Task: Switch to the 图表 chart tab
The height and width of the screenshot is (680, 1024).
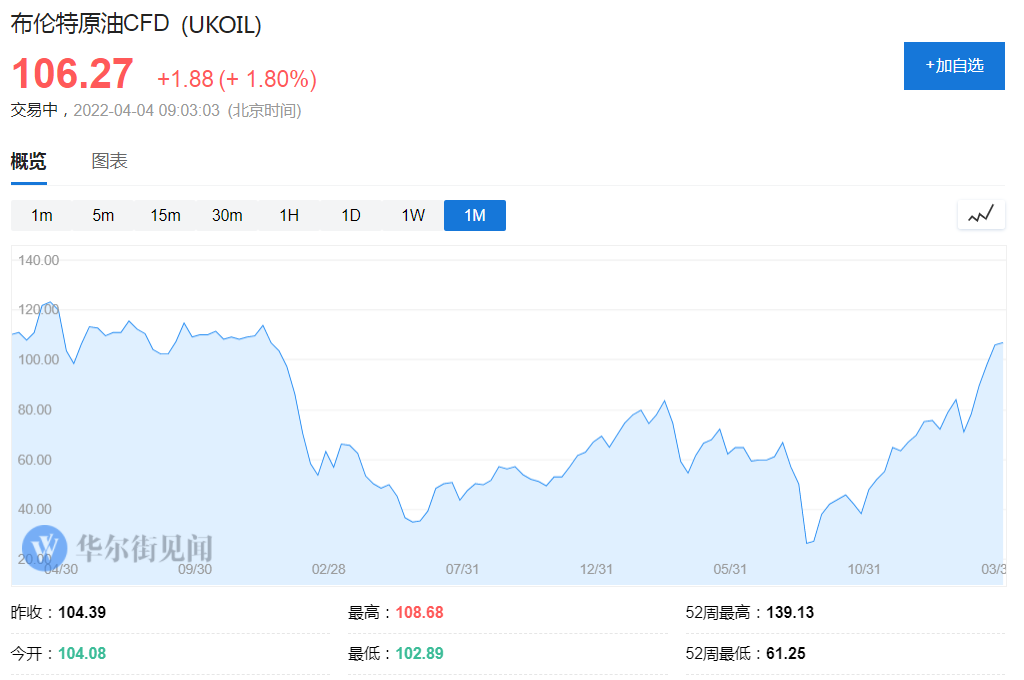Action: pos(109,161)
